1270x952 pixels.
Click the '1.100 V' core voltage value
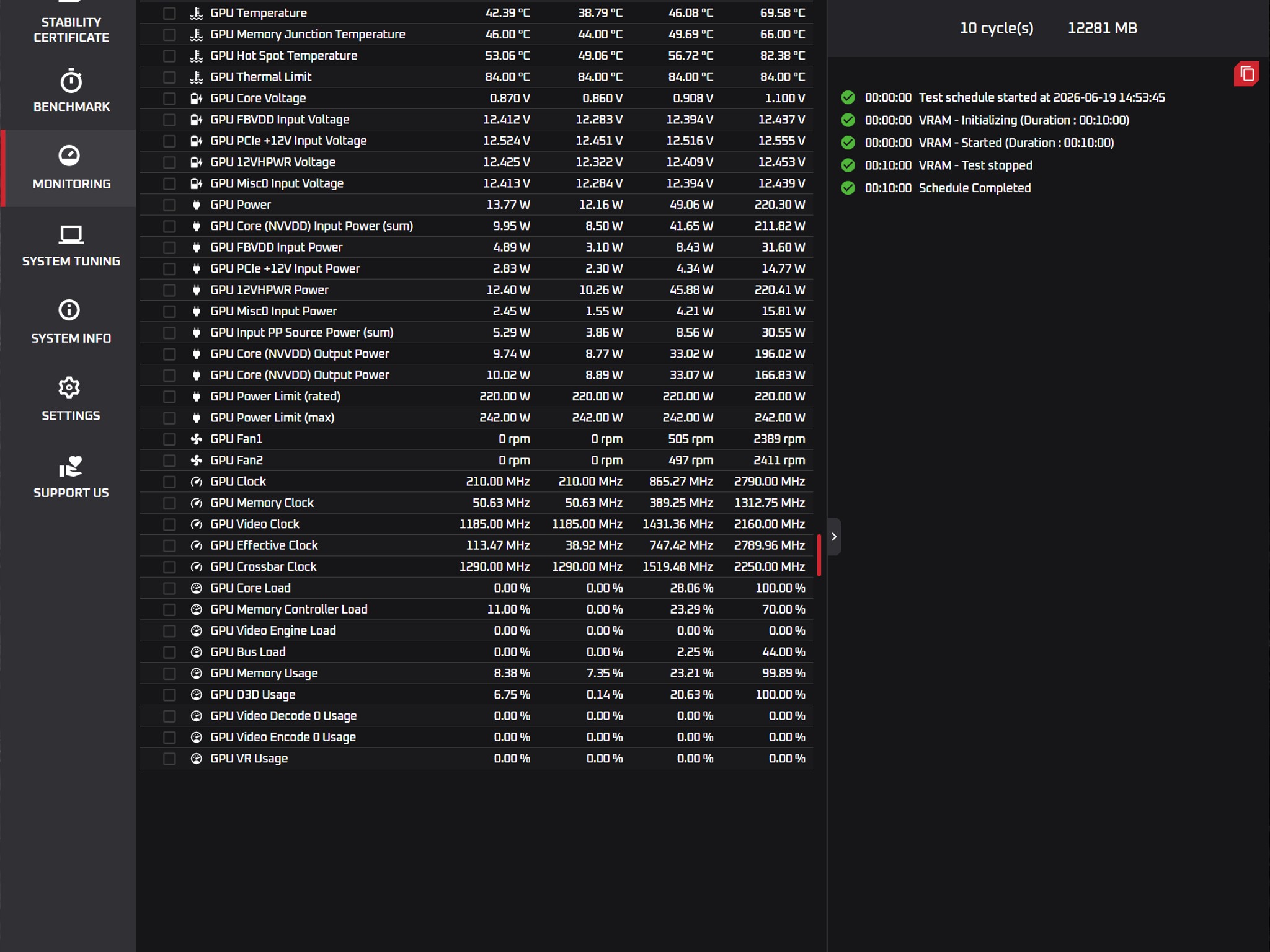click(785, 98)
